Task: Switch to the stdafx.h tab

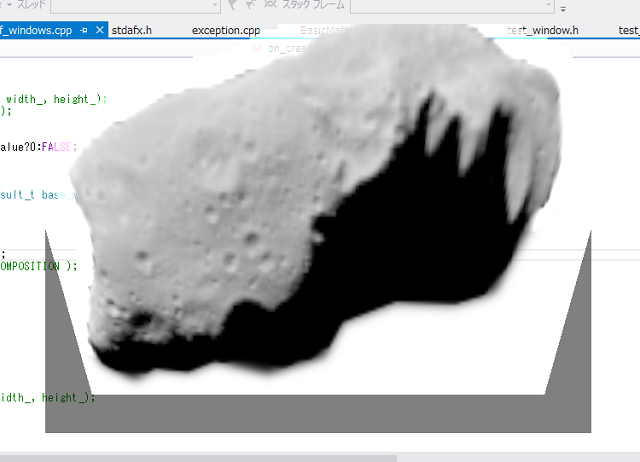Action: click(132, 30)
